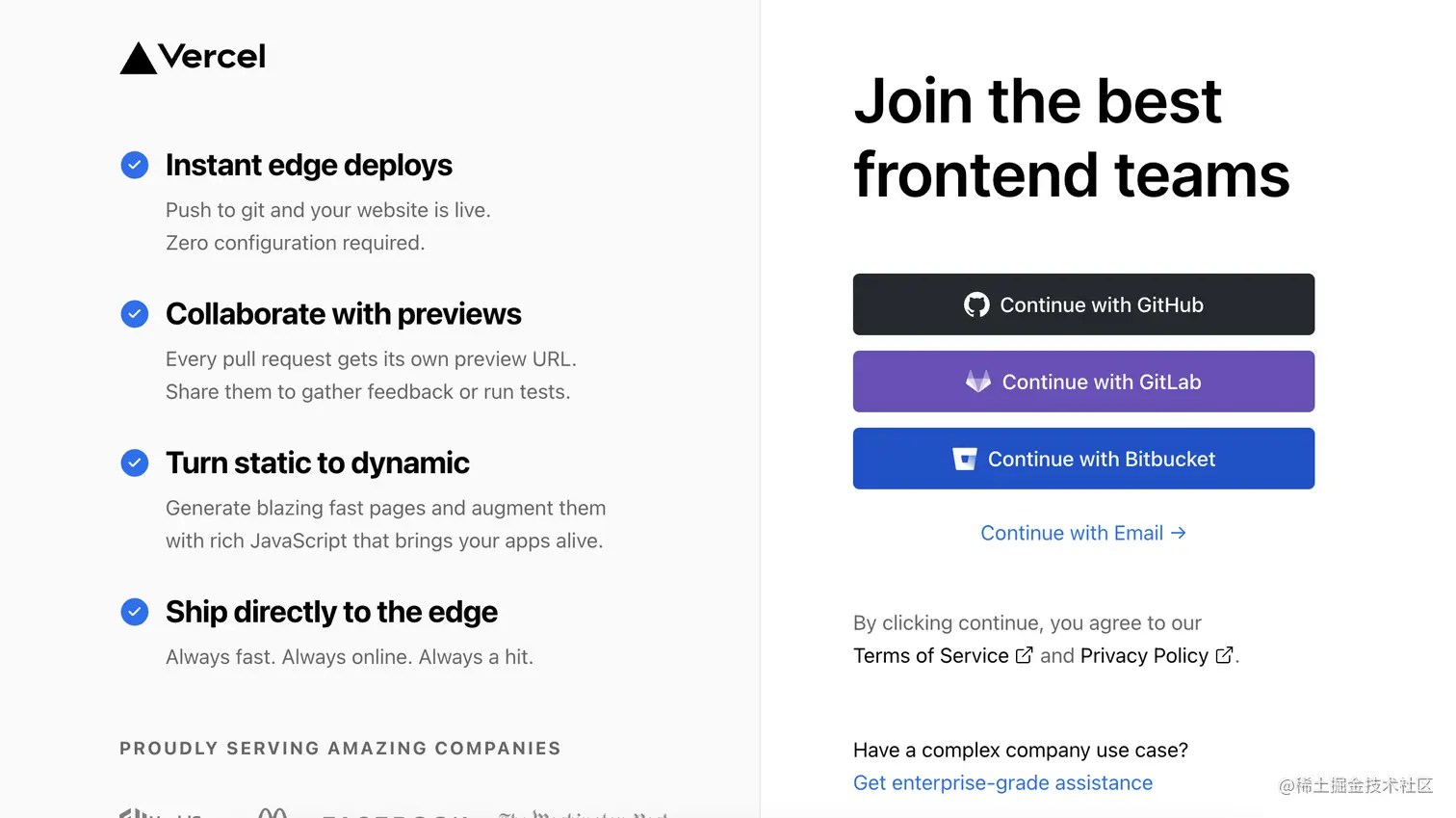Click the Proudly Serving Amazing Companies label
This screenshot has height=818, width=1456.
(x=340, y=749)
